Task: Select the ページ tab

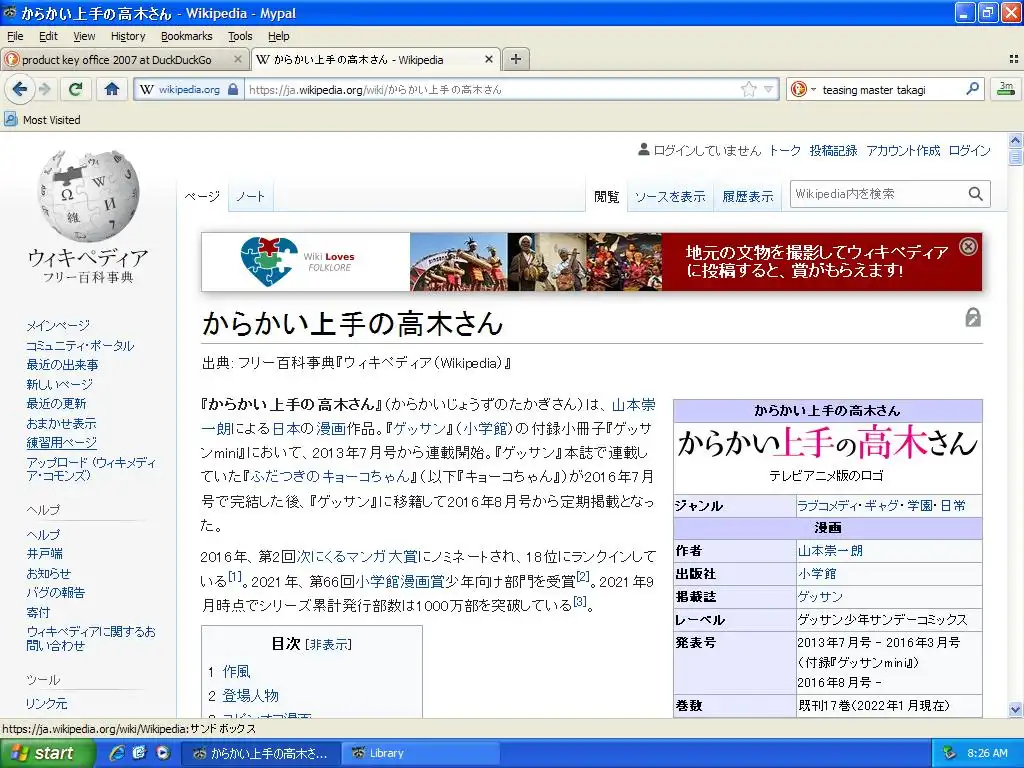Action: [202, 196]
